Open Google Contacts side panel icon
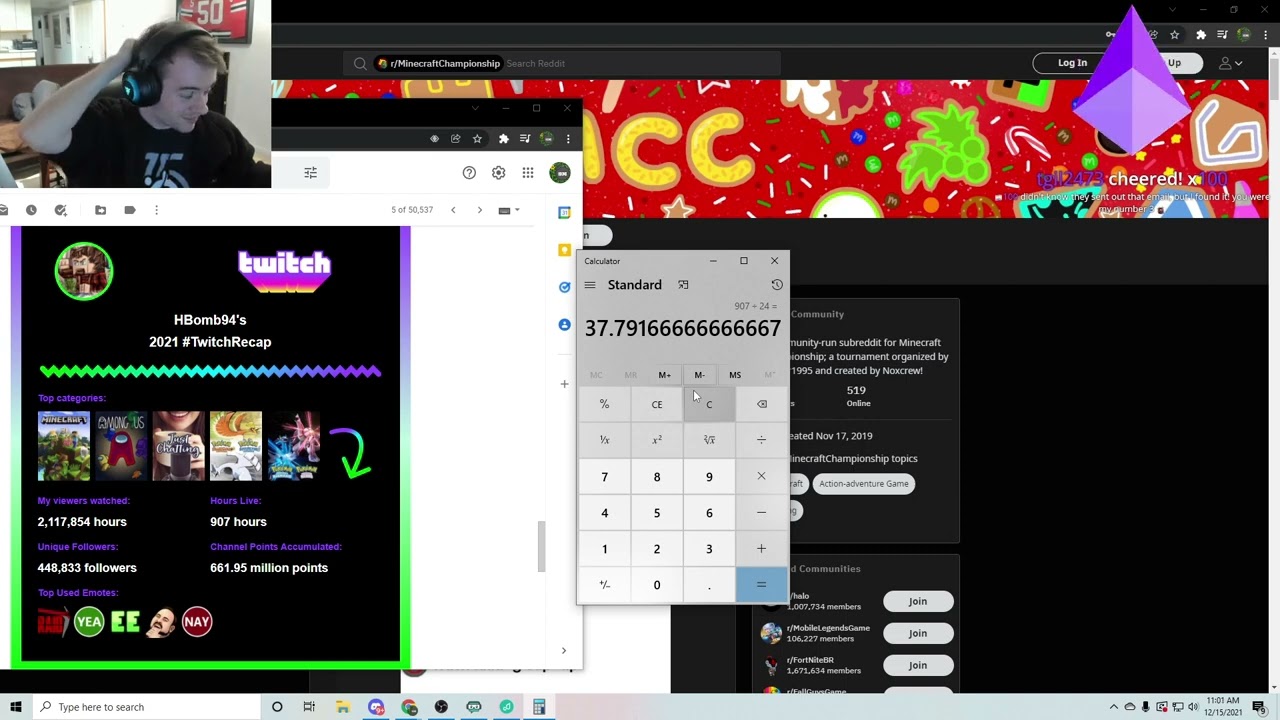The height and width of the screenshot is (720, 1280). coord(564,325)
